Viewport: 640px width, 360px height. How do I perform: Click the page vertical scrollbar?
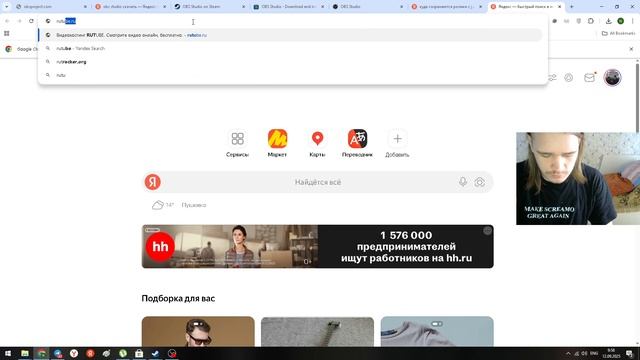638,97
